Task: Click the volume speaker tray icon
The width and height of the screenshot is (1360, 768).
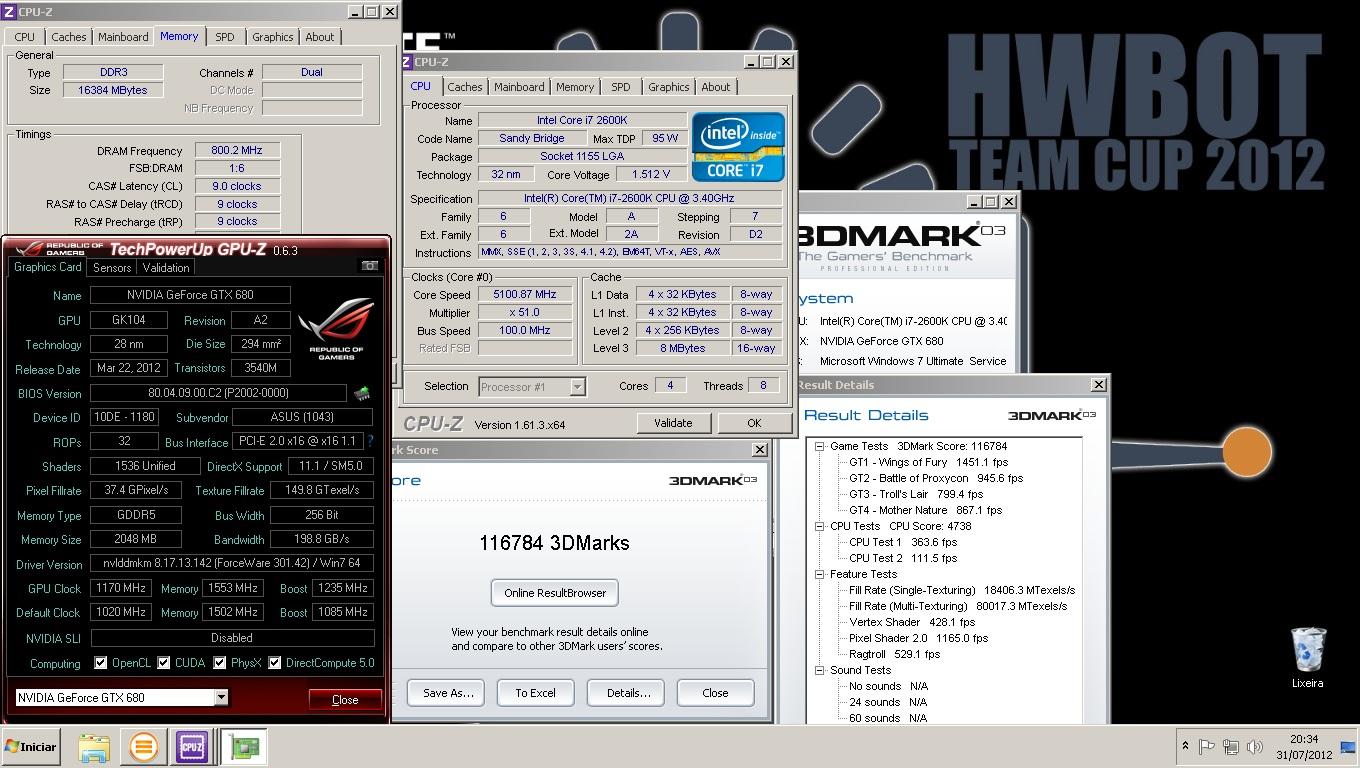Action: (1255, 746)
